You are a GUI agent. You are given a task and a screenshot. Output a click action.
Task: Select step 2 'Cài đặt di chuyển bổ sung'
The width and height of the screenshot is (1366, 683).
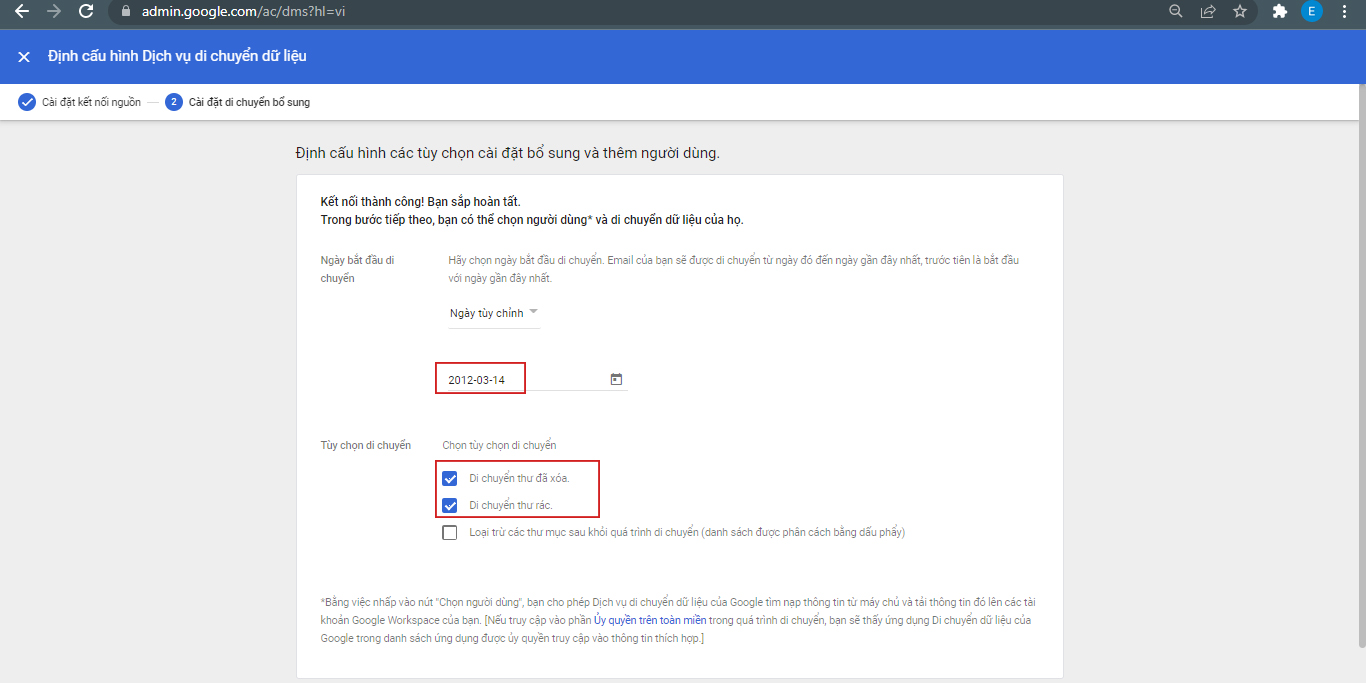pyautogui.click(x=238, y=102)
